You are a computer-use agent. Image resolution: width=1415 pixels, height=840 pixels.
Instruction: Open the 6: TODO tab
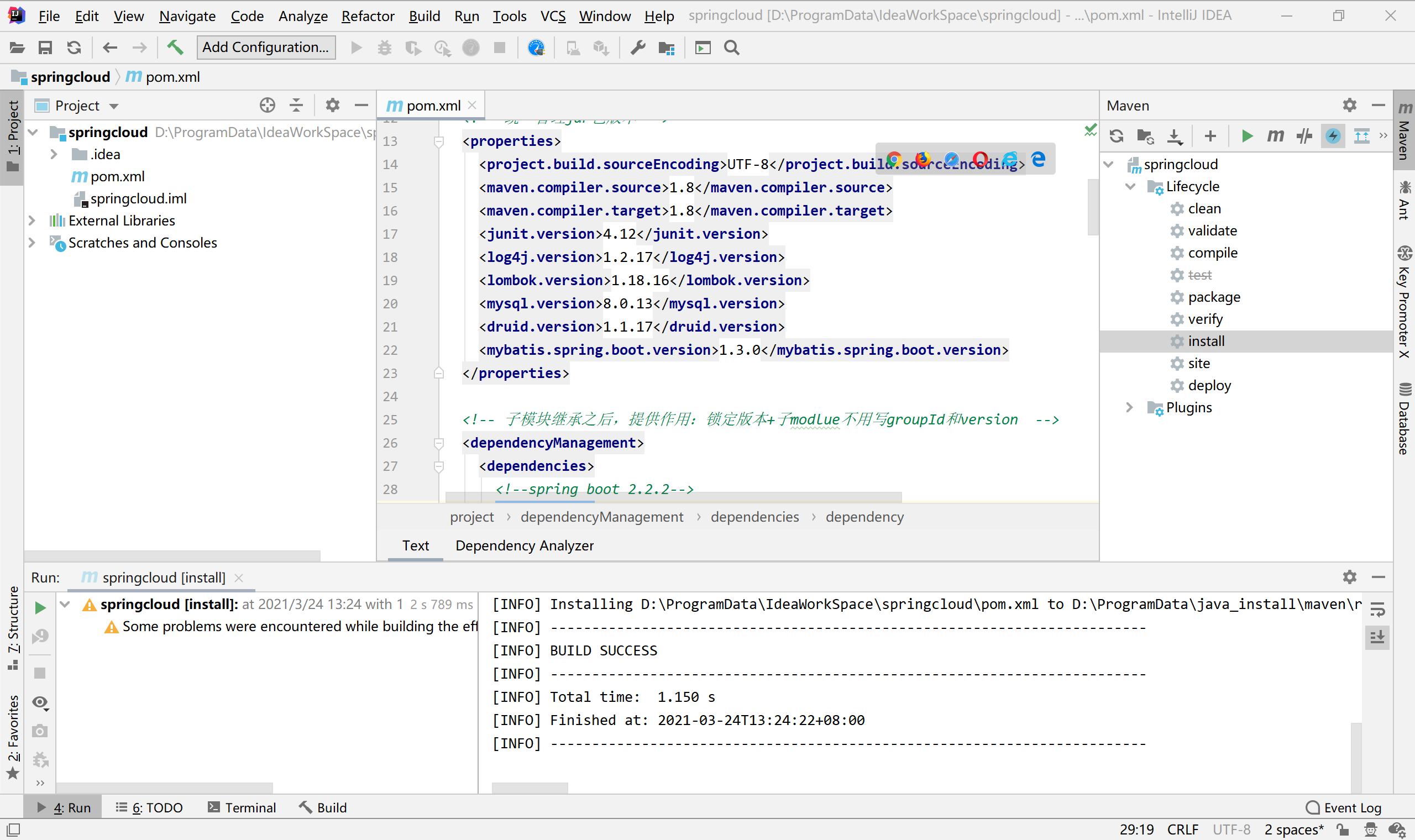[149, 807]
